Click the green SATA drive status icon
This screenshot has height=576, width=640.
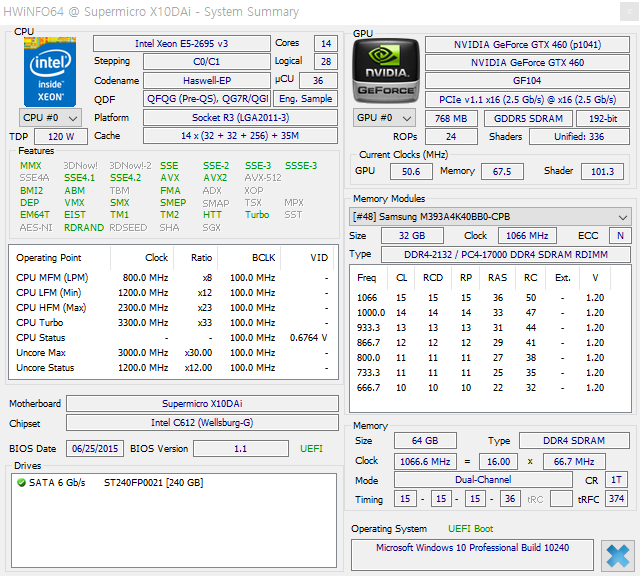21,483
